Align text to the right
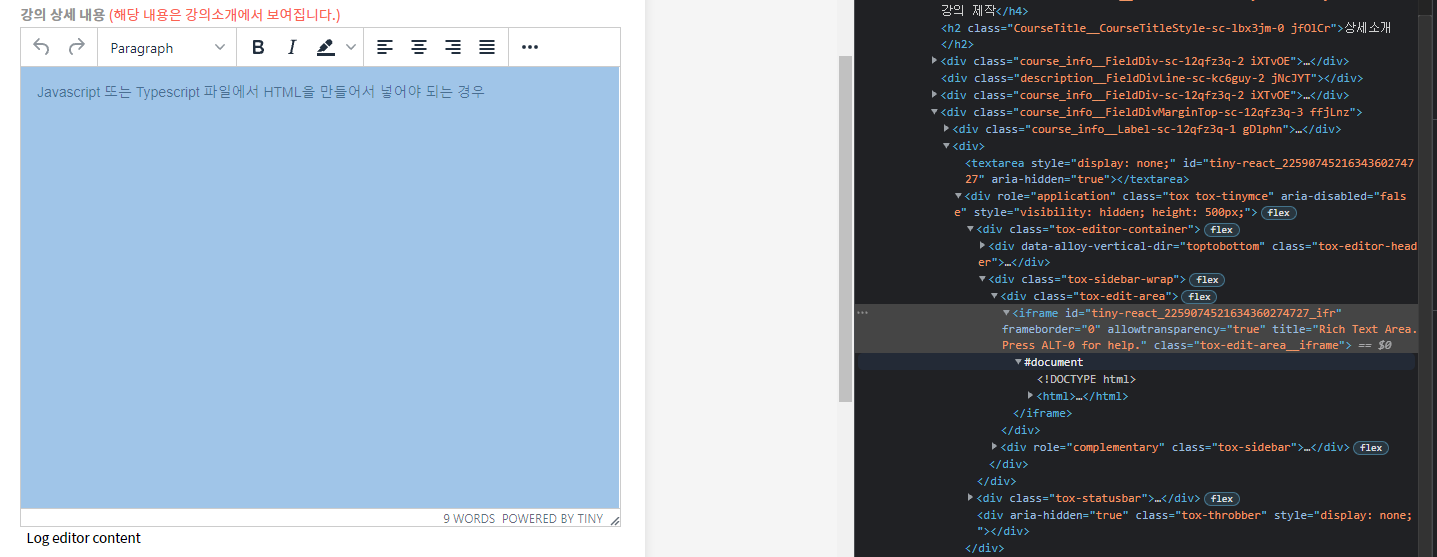 (453, 47)
